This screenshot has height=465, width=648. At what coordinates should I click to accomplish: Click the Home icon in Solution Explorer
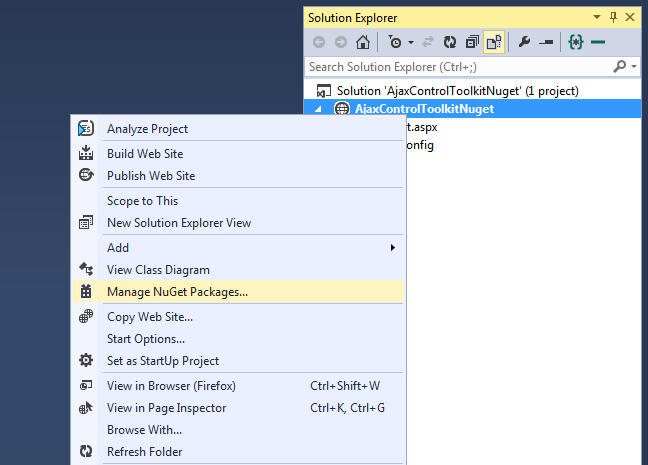(x=363, y=42)
